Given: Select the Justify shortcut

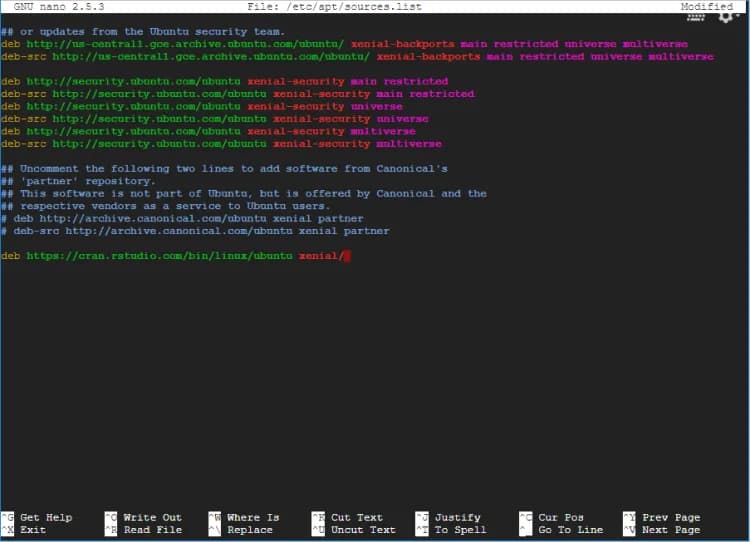Looking at the screenshot, I should [457, 517].
